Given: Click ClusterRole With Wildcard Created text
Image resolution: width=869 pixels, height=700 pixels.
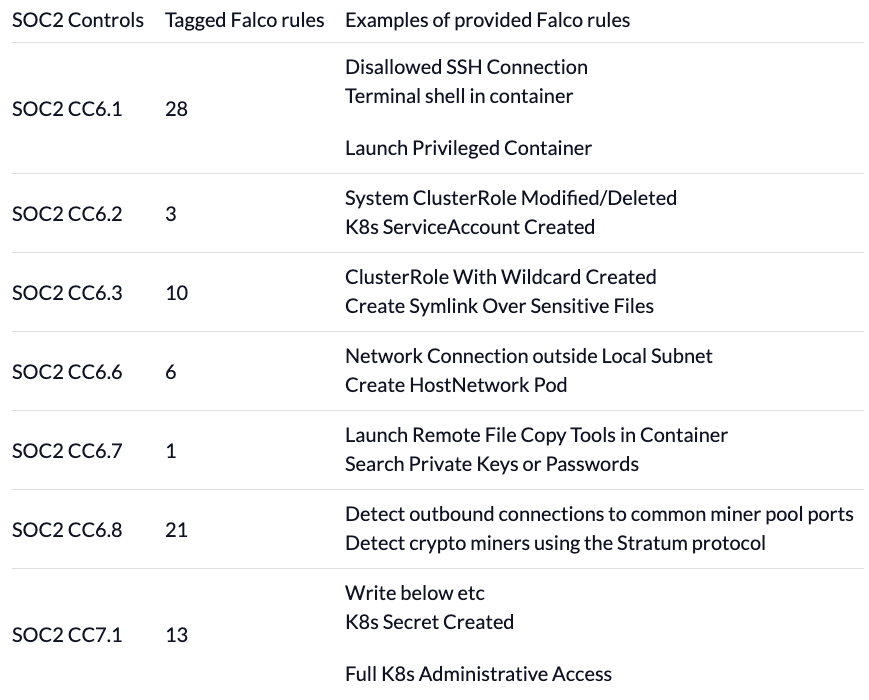Looking at the screenshot, I should (x=500, y=277).
